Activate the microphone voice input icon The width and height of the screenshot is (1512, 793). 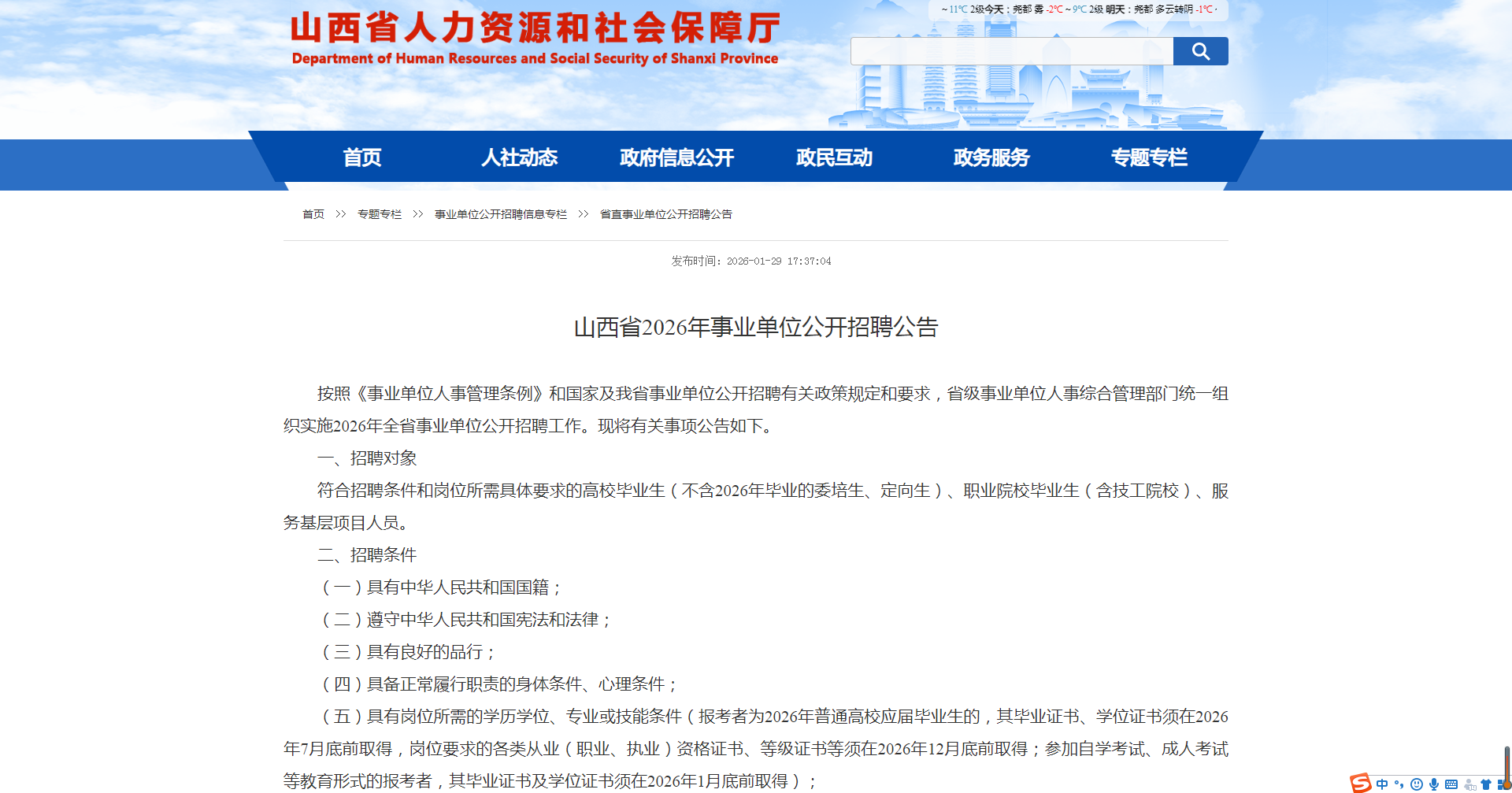pos(1434,784)
